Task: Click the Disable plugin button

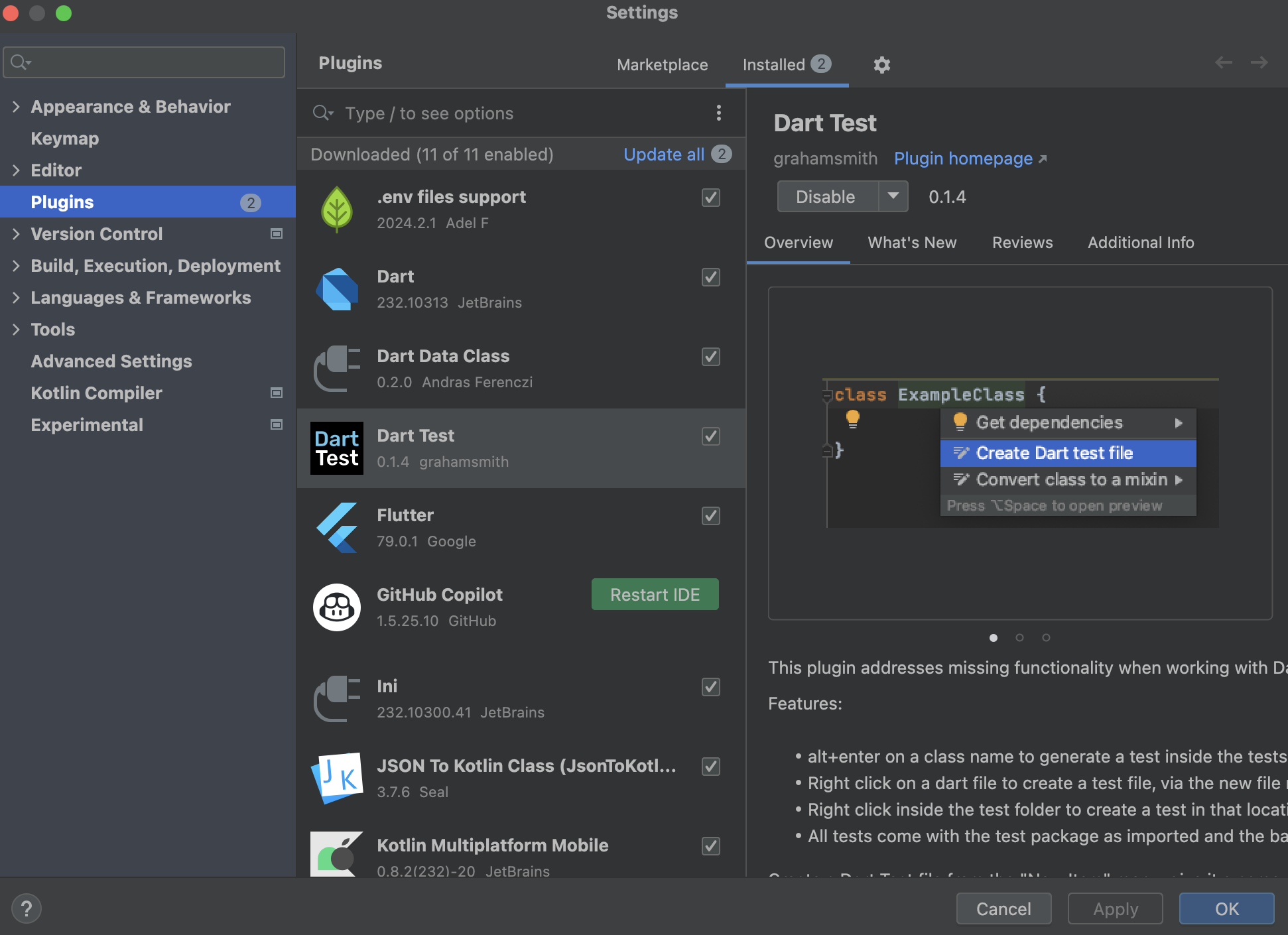Action: tap(828, 196)
